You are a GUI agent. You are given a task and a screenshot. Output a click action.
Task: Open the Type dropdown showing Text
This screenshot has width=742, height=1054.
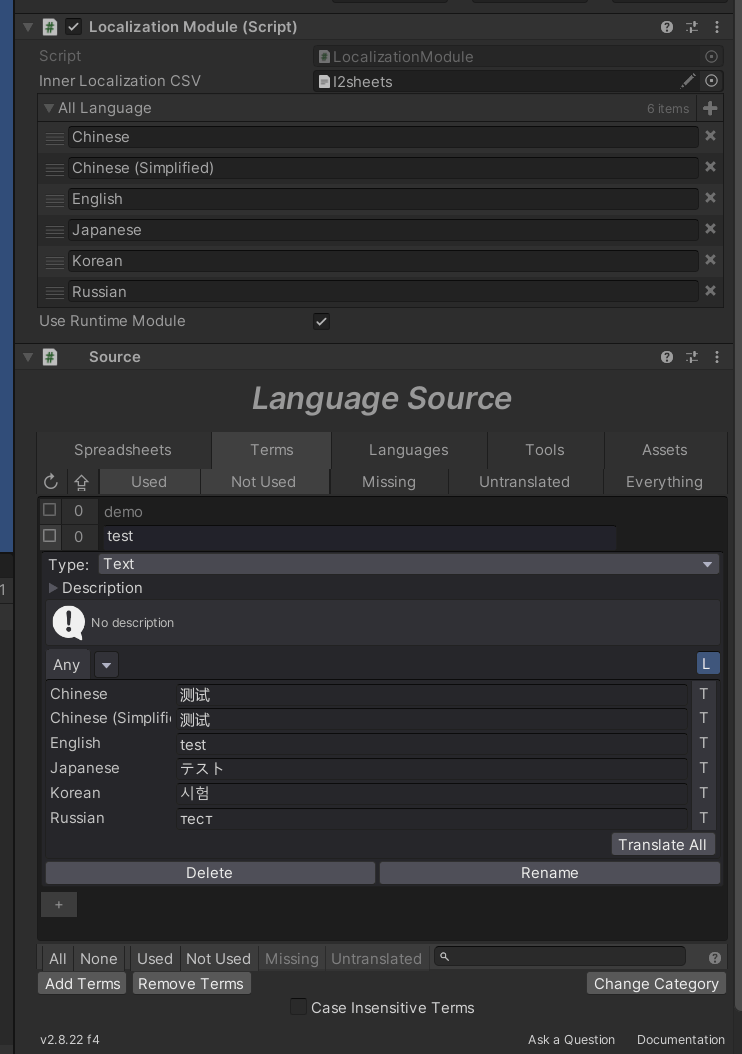click(x=409, y=564)
